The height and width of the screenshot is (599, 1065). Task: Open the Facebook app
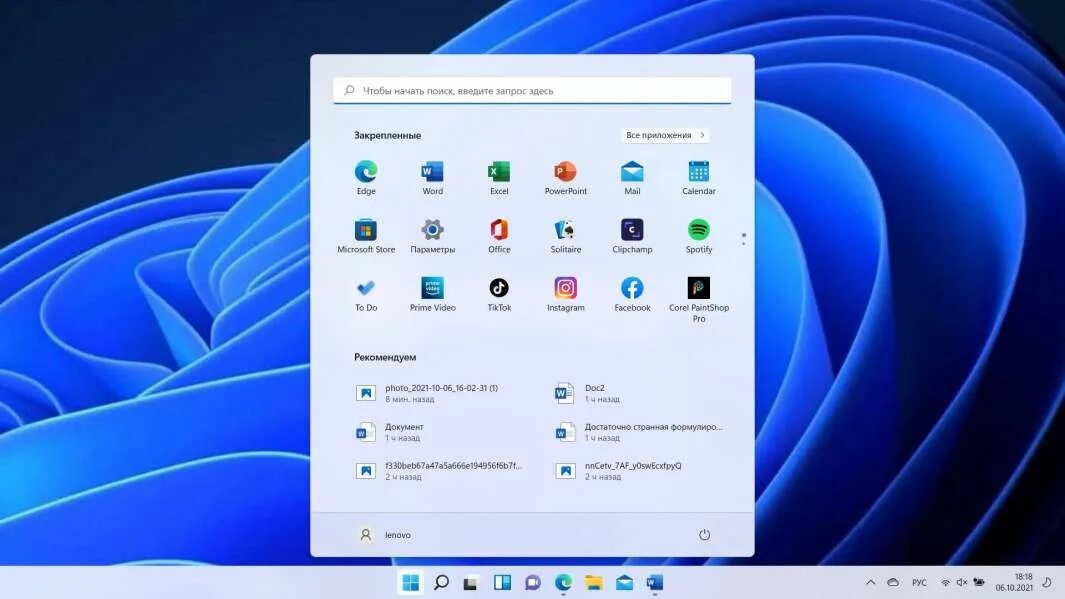coord(632,295)
